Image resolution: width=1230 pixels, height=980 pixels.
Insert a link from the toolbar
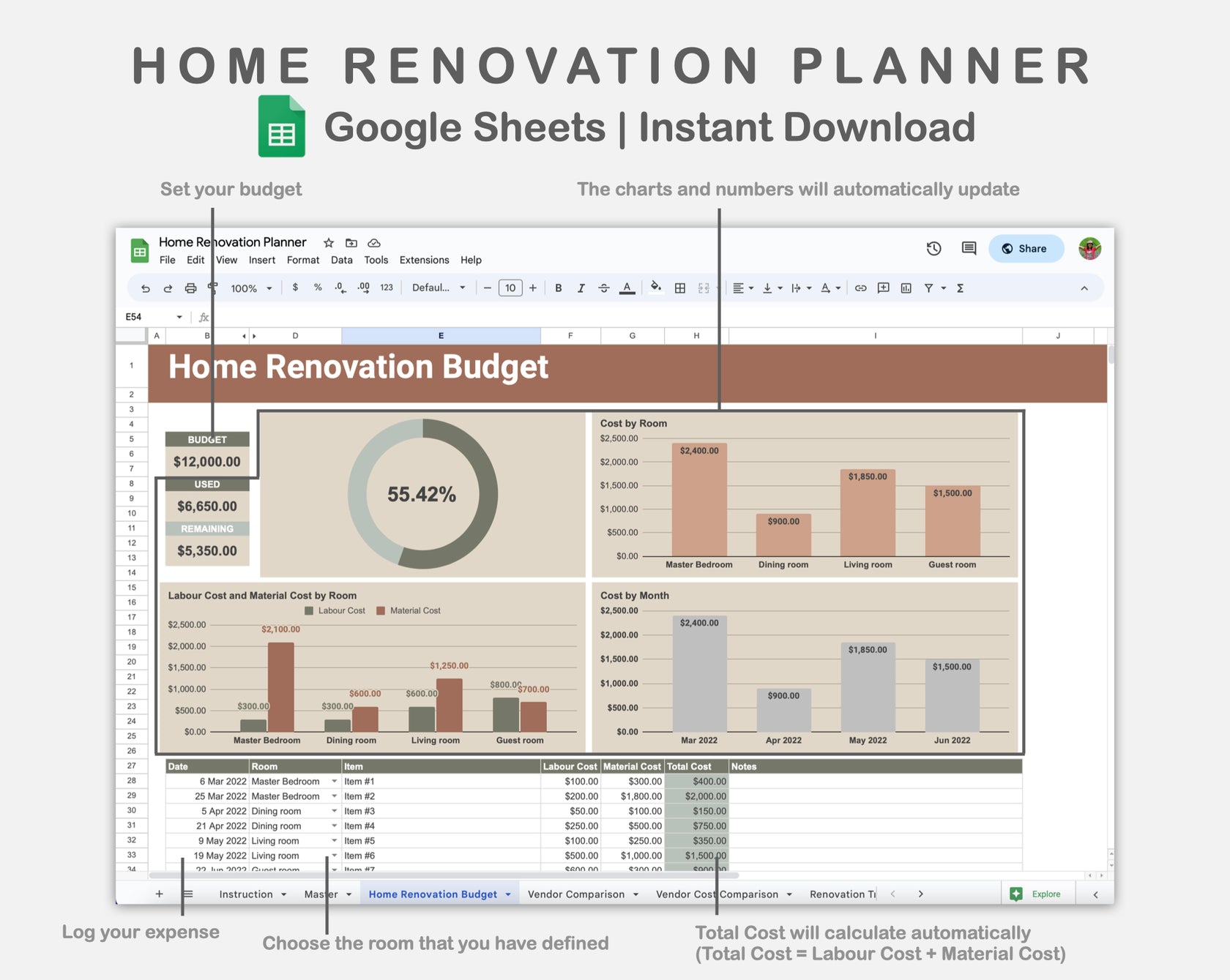pos(861,288)
